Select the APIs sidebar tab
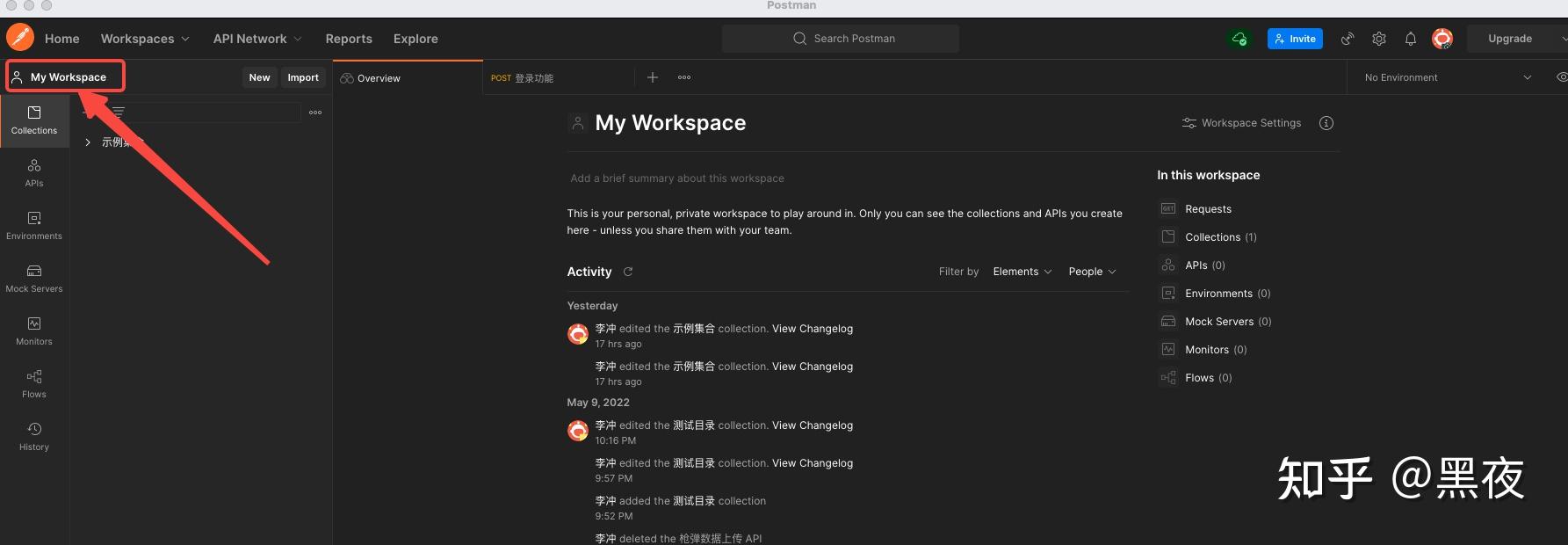The image size is (1568, 545). pos(34,173)
